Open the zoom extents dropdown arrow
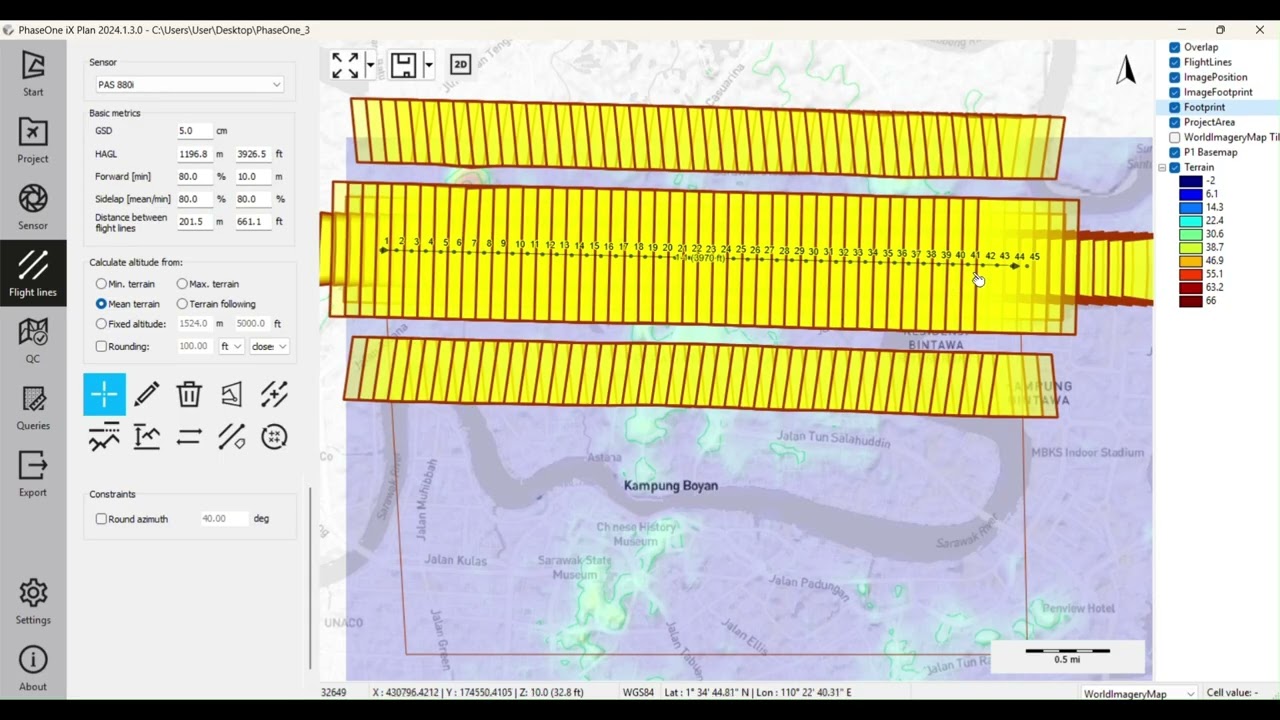This screenshot has width=1280, height=720. click(370, 65)
